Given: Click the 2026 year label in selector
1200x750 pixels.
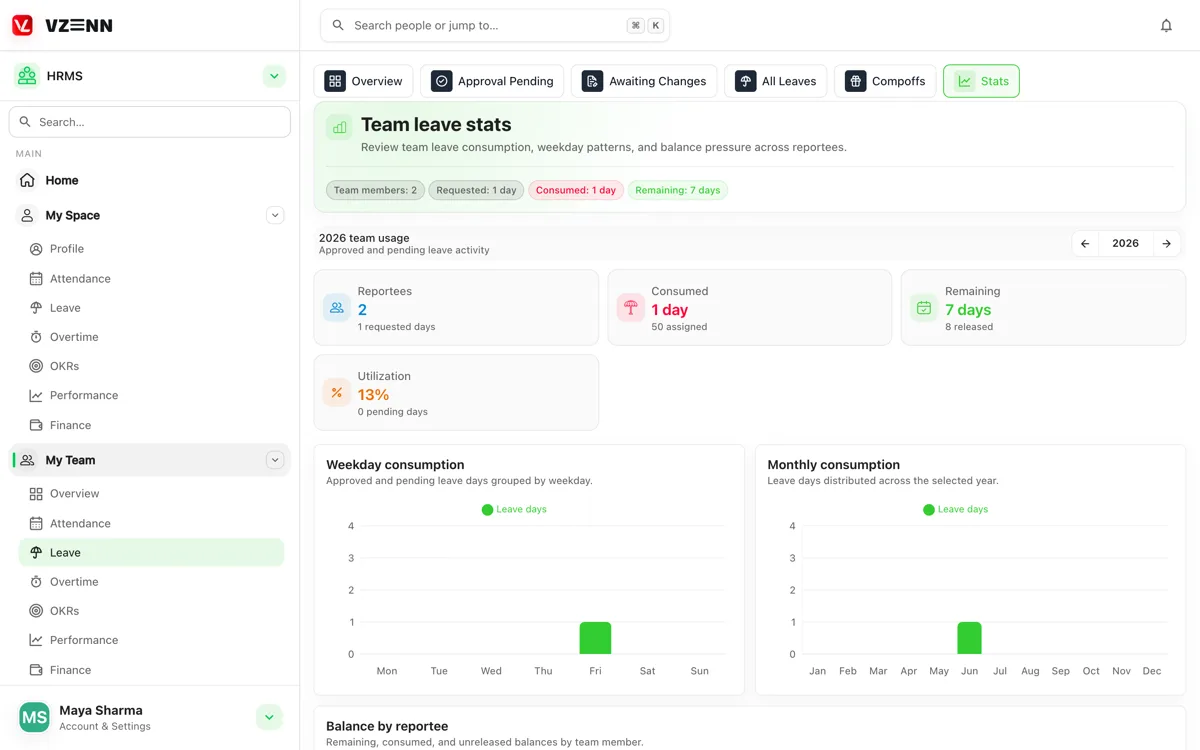Looking at the screenshot, I should (x=1125, y=243).
